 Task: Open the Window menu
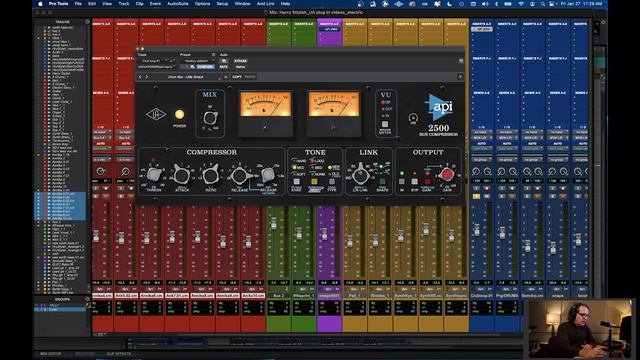tap(242, 4)
